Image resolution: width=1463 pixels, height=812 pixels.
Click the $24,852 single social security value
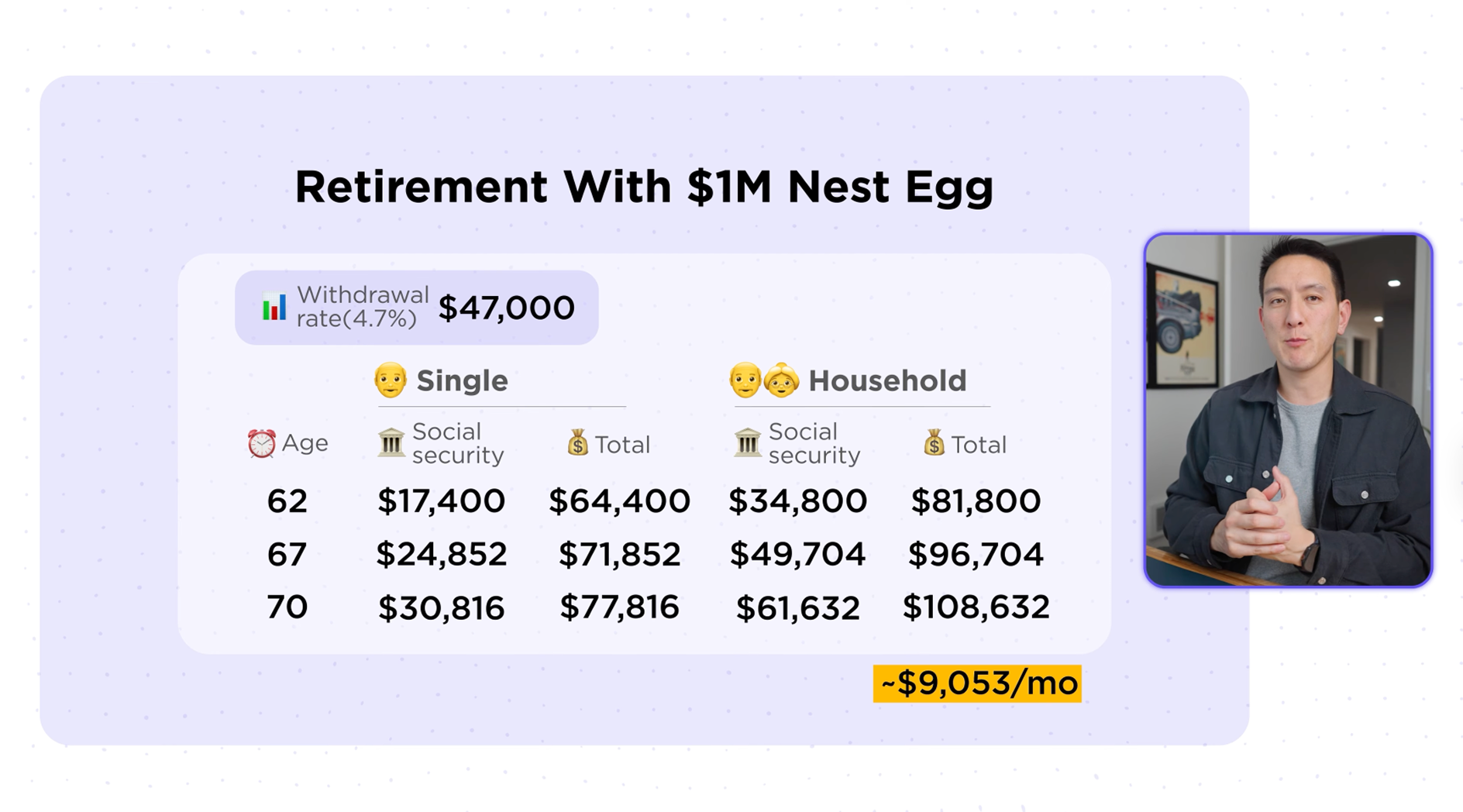pos(442,554)
